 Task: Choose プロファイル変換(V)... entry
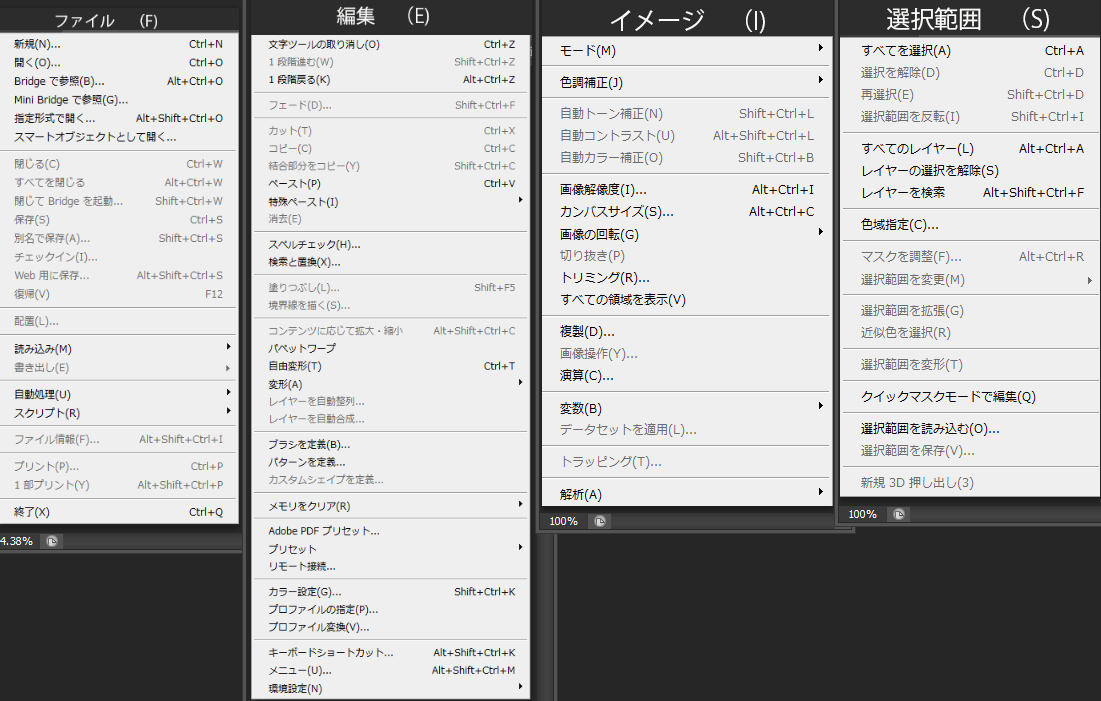point(390,627)
